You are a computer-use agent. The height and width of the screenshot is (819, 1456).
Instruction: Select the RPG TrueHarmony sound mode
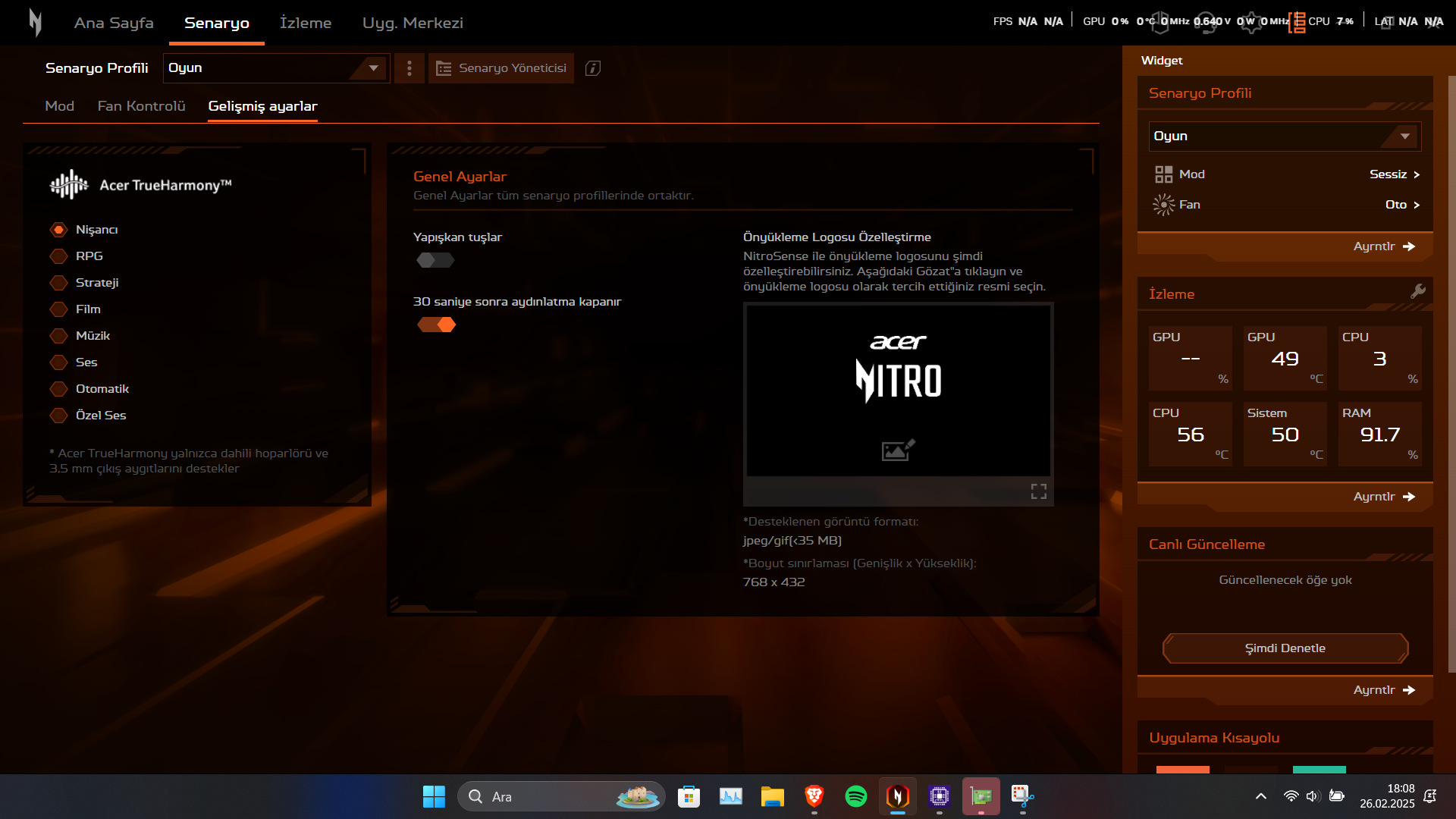tap(59, 256)
